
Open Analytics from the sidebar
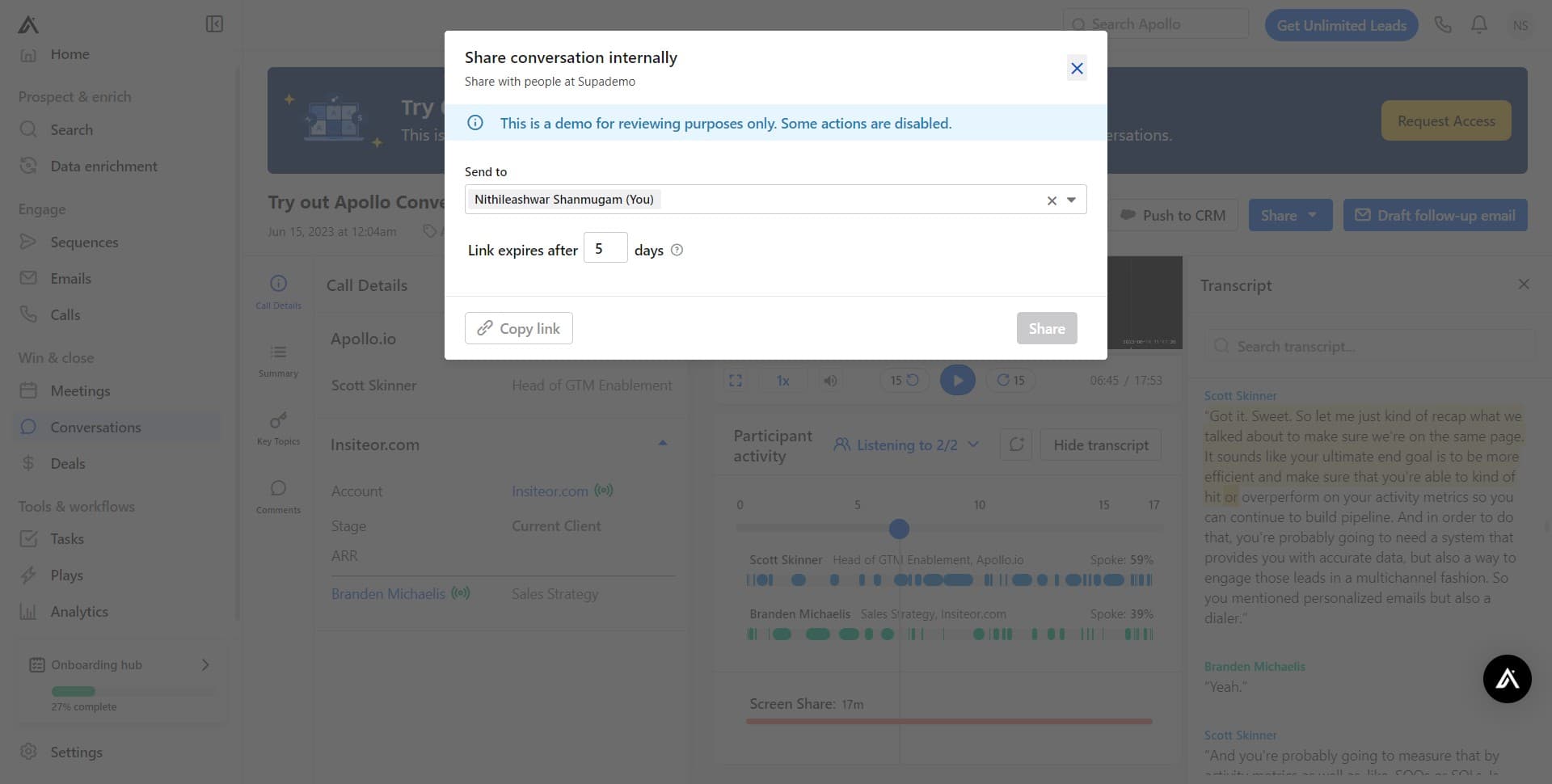click(x=78, y=611)
